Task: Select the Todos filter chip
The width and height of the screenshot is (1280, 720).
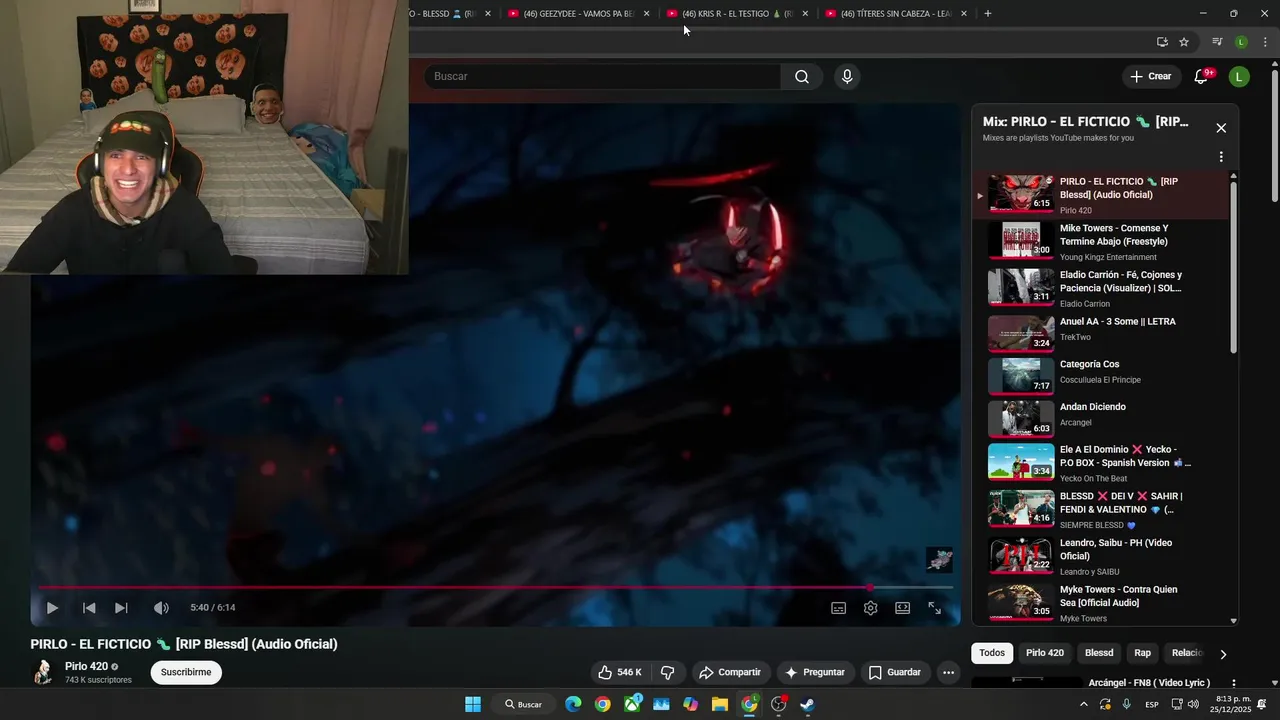Action: tap(992, 653)
